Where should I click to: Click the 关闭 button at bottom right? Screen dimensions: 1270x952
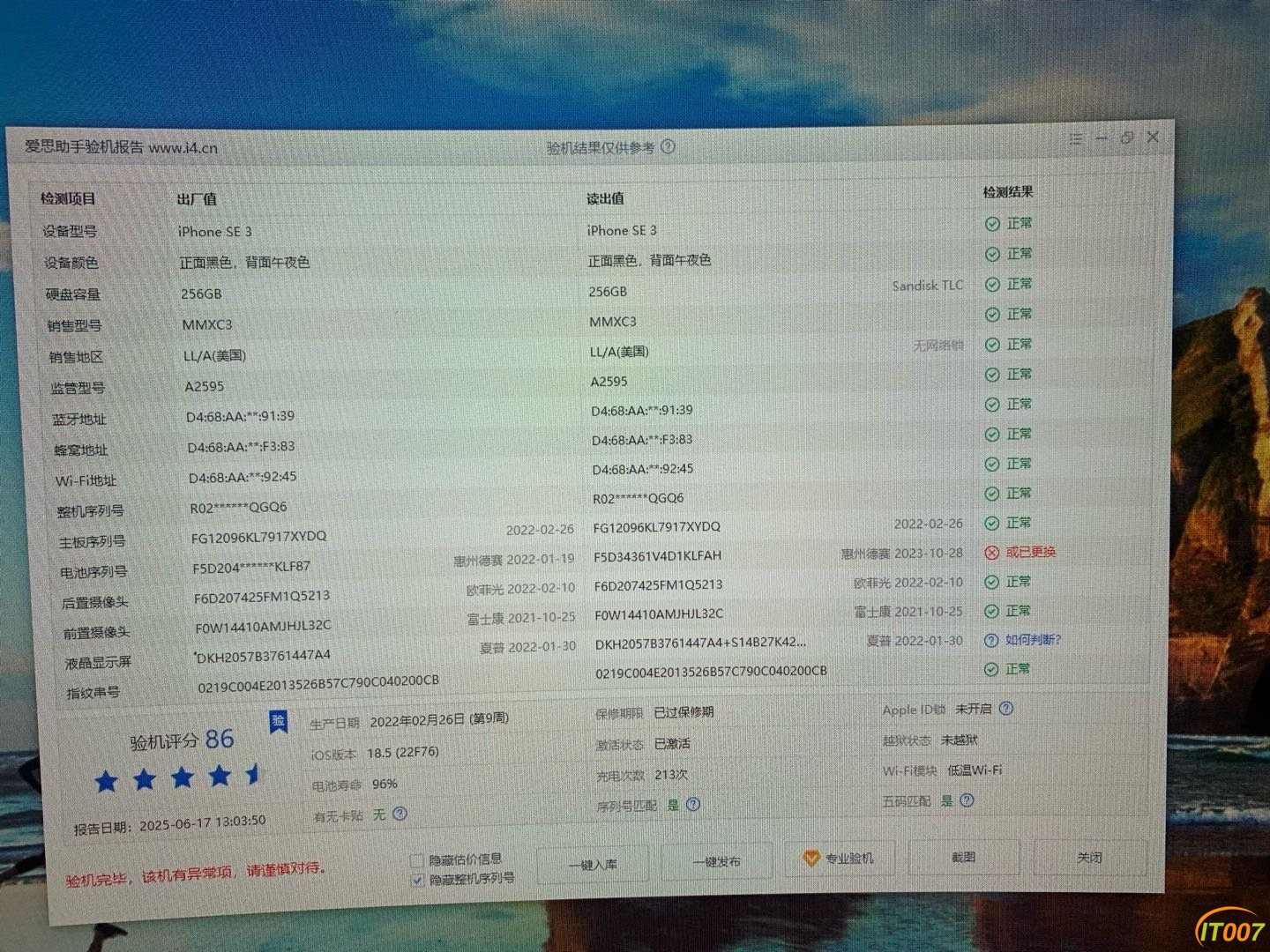coord(1089,857)
